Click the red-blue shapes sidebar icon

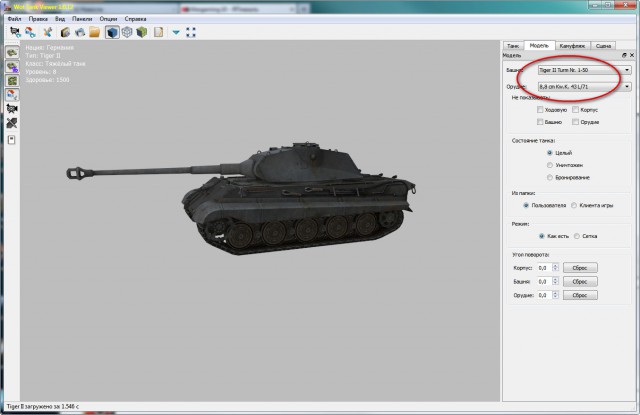[12, 95]
